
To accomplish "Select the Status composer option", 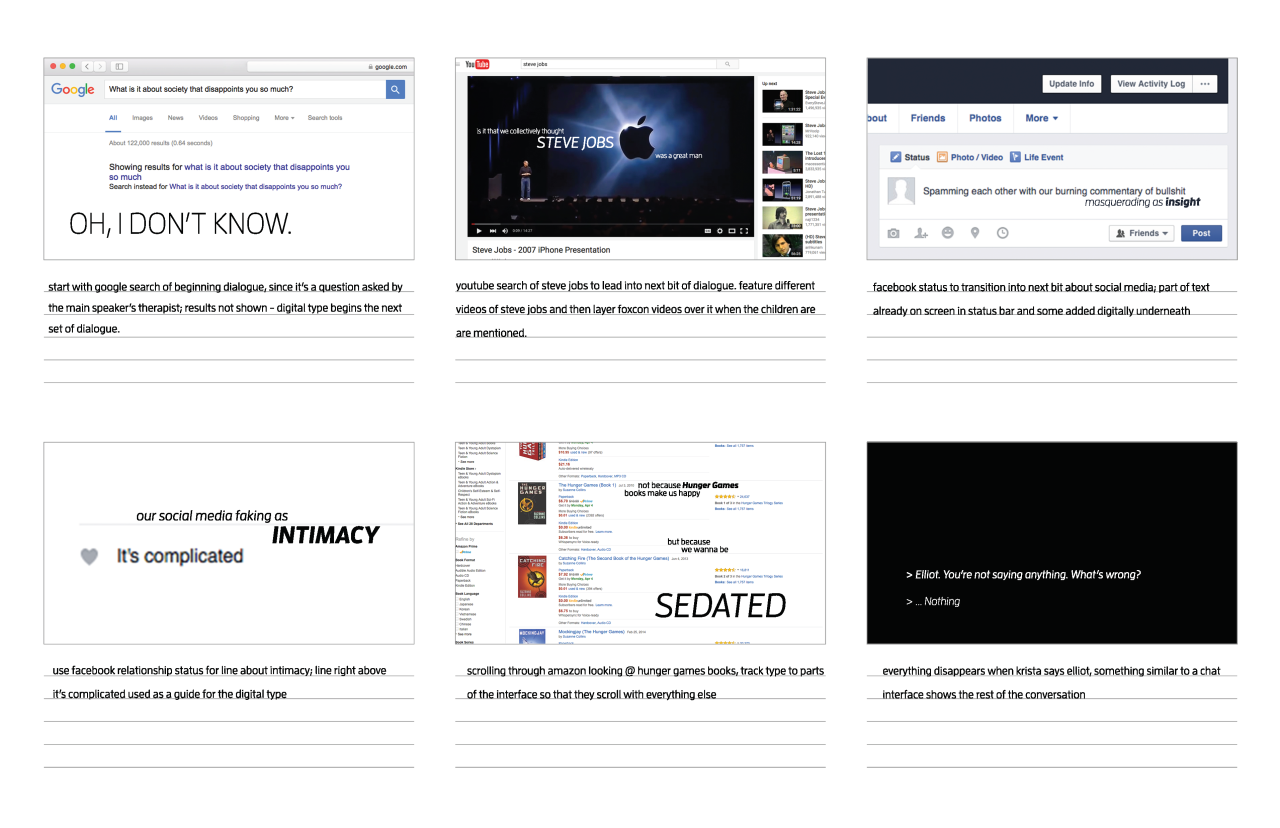I will click(910, 157).
